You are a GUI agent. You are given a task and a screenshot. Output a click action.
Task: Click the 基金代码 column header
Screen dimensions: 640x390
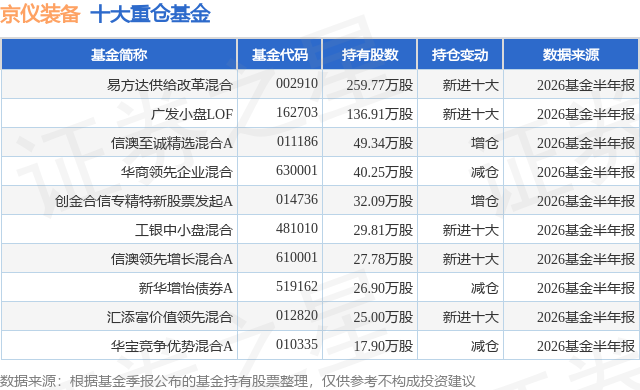click(x=280, y=55)
